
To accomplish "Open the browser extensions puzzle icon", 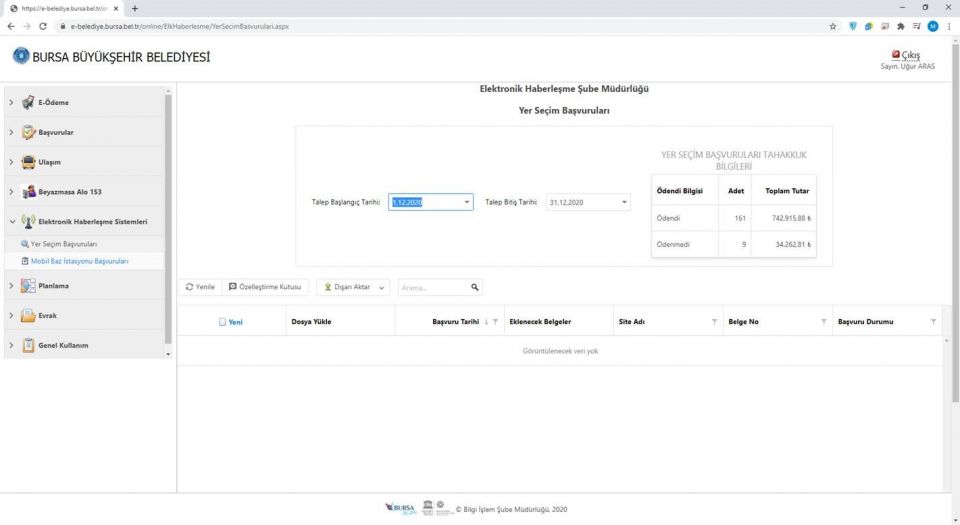I will pos(901,26).
